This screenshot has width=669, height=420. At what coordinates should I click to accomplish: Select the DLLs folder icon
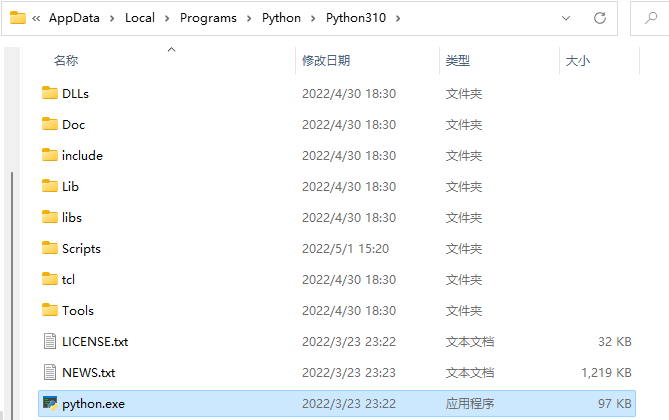[x=50, y=93]
